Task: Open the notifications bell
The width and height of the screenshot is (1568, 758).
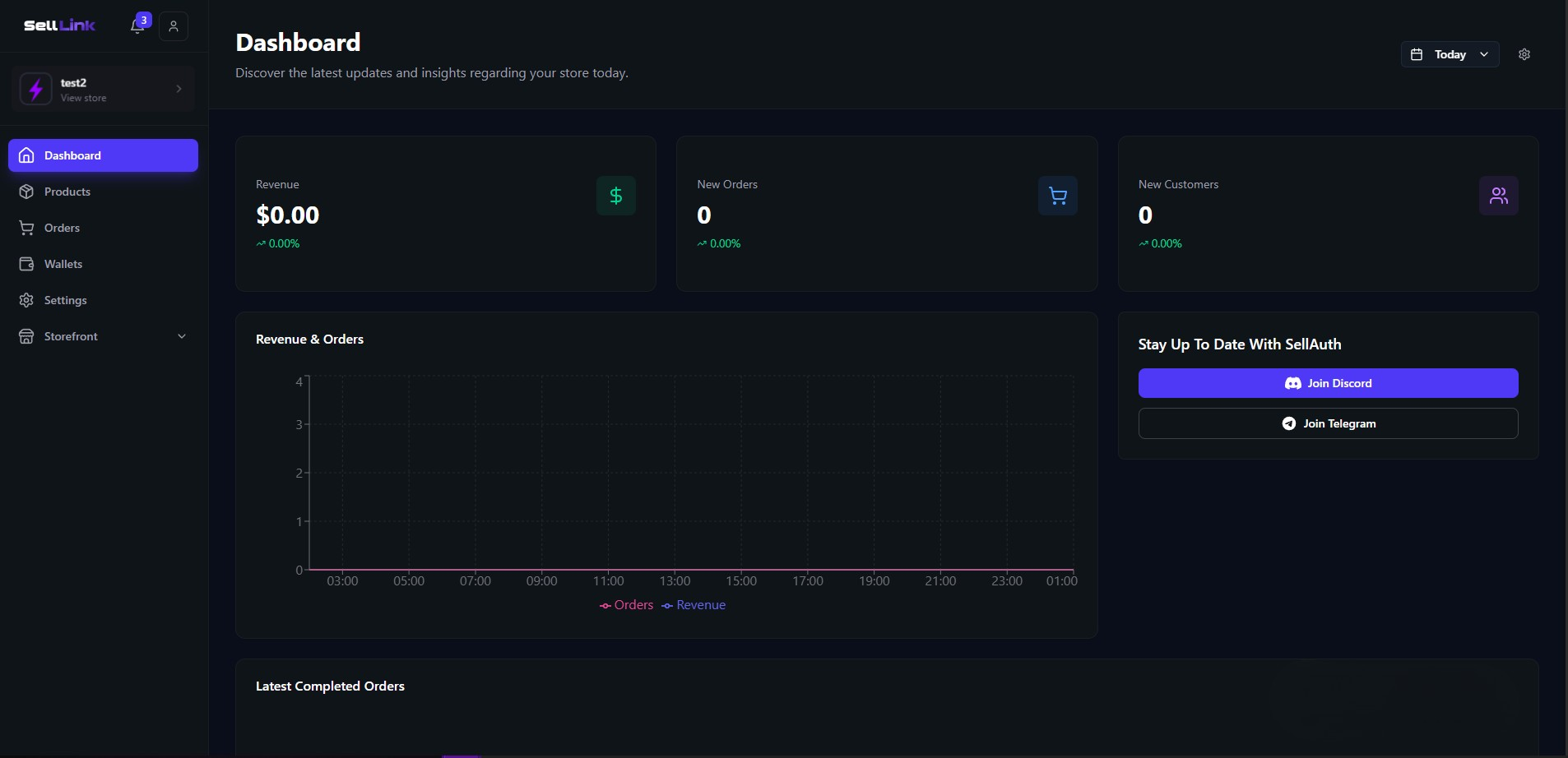Action: [137, 26]
